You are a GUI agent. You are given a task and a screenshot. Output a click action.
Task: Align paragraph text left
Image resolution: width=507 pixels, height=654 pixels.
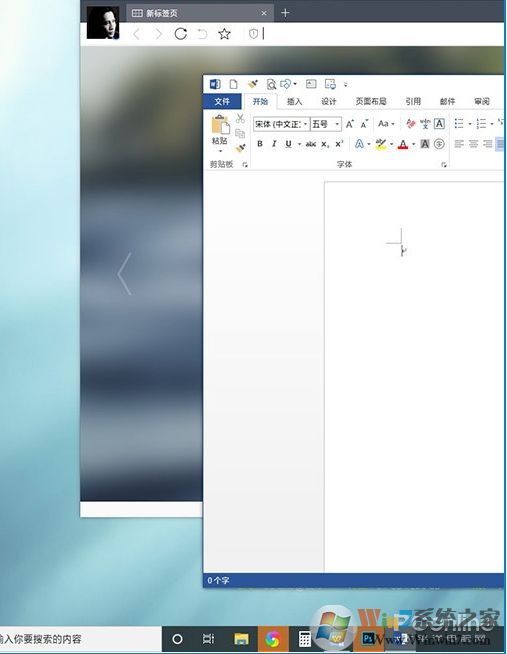click(x=459, y=144)
